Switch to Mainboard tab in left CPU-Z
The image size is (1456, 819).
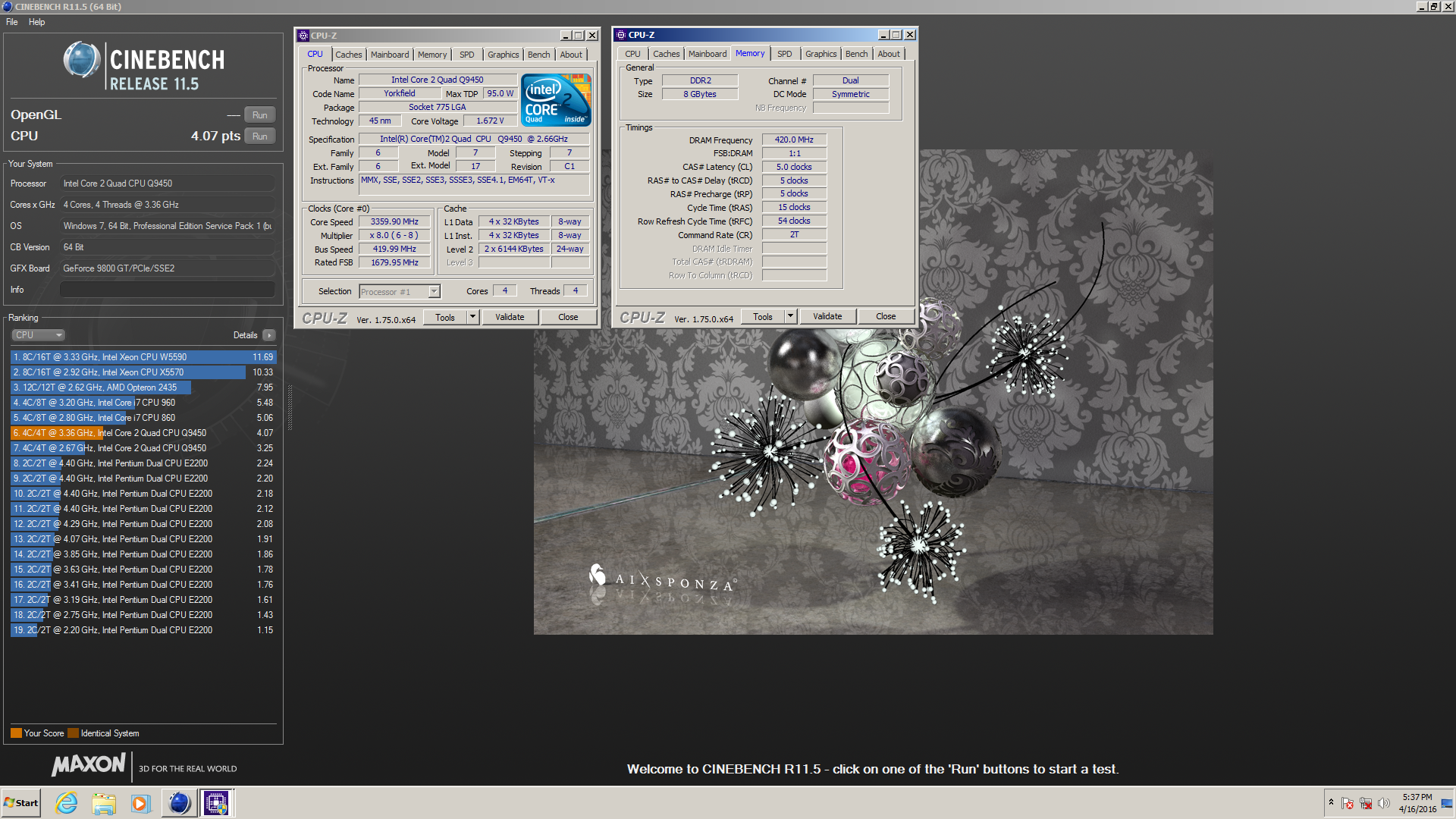click(390, 55)
